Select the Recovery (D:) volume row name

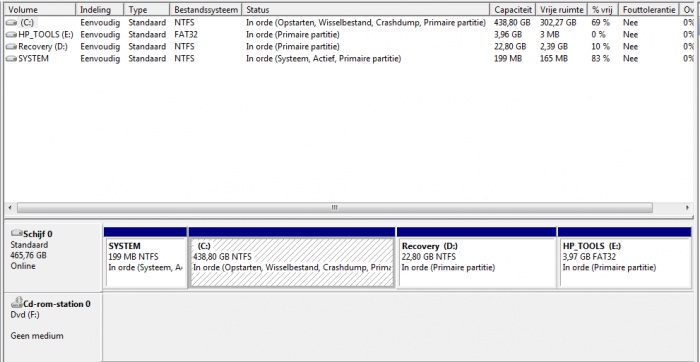[43, 46]
